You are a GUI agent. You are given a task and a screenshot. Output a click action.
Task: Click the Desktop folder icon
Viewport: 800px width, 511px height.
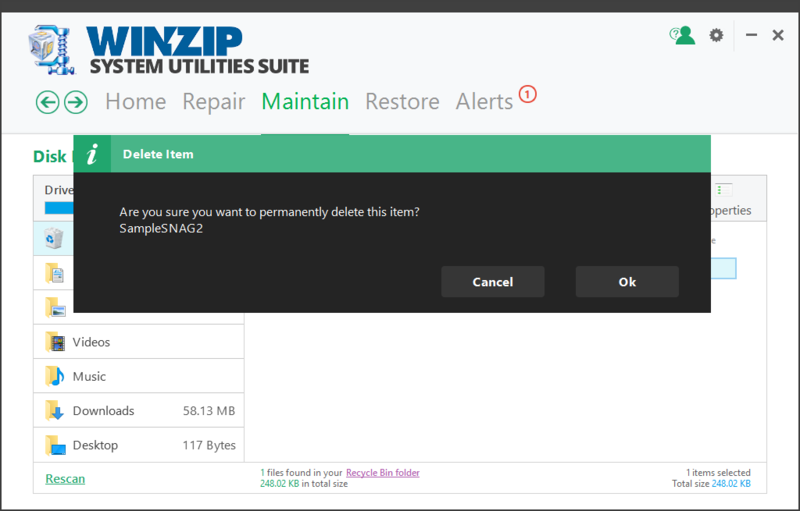[x=55, y=445]
